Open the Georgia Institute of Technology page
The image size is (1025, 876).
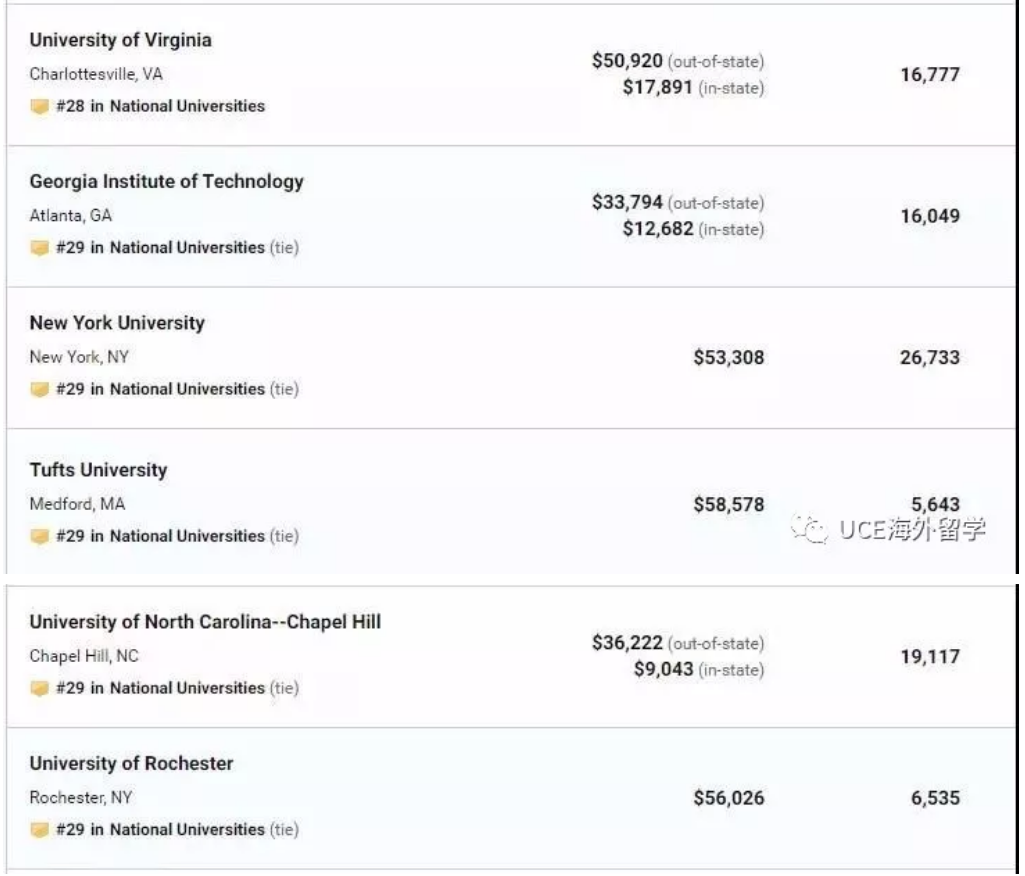(166, 182)
